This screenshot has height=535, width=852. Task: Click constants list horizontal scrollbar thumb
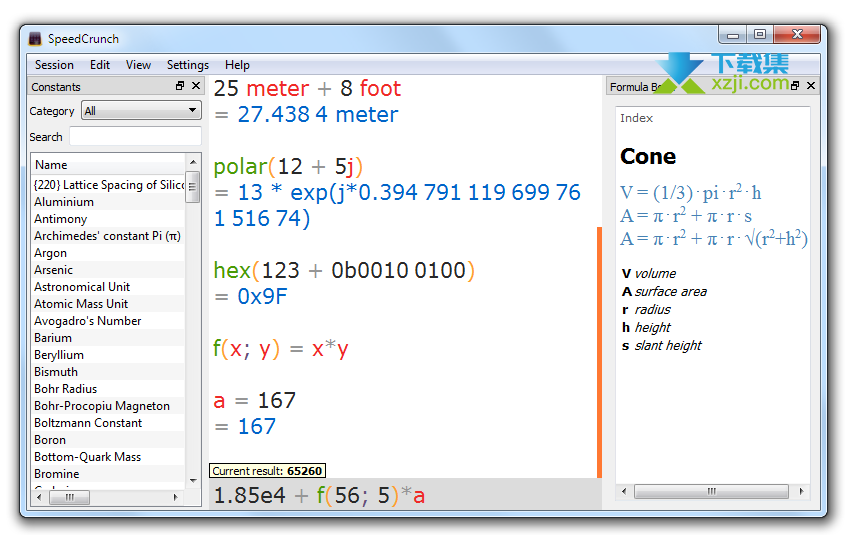pos(70,497)
